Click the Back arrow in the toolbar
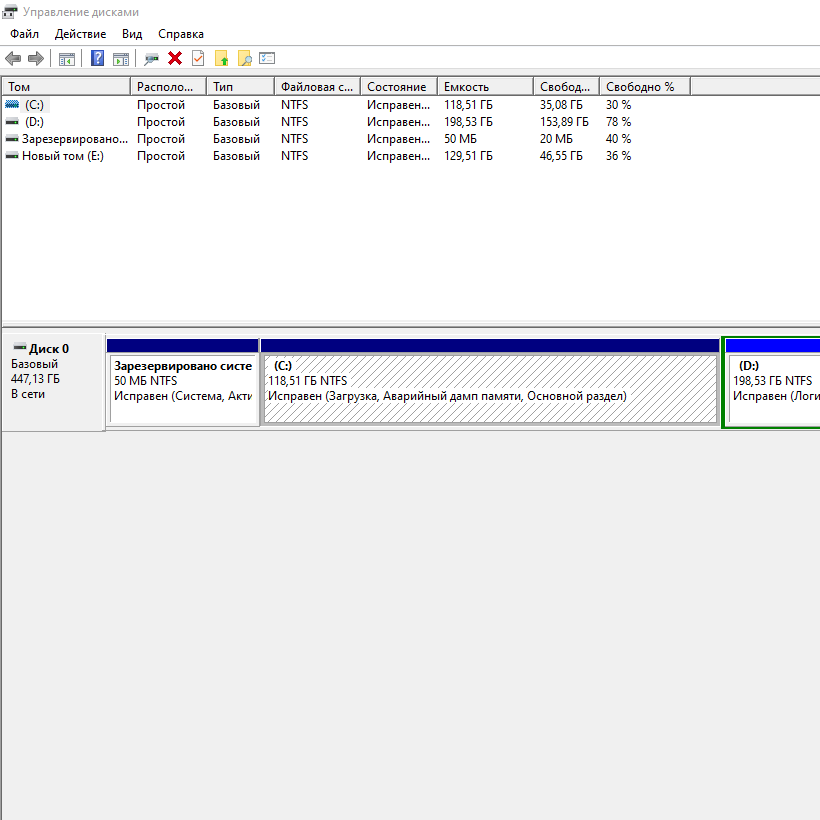 coord(13,59)
